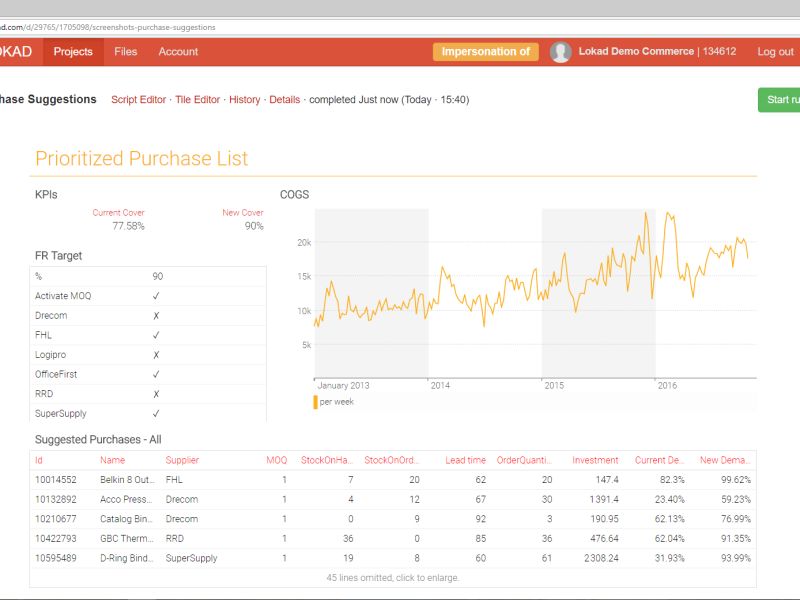
Task: Click the Catalog Bin product name
Action: (126, 519)
